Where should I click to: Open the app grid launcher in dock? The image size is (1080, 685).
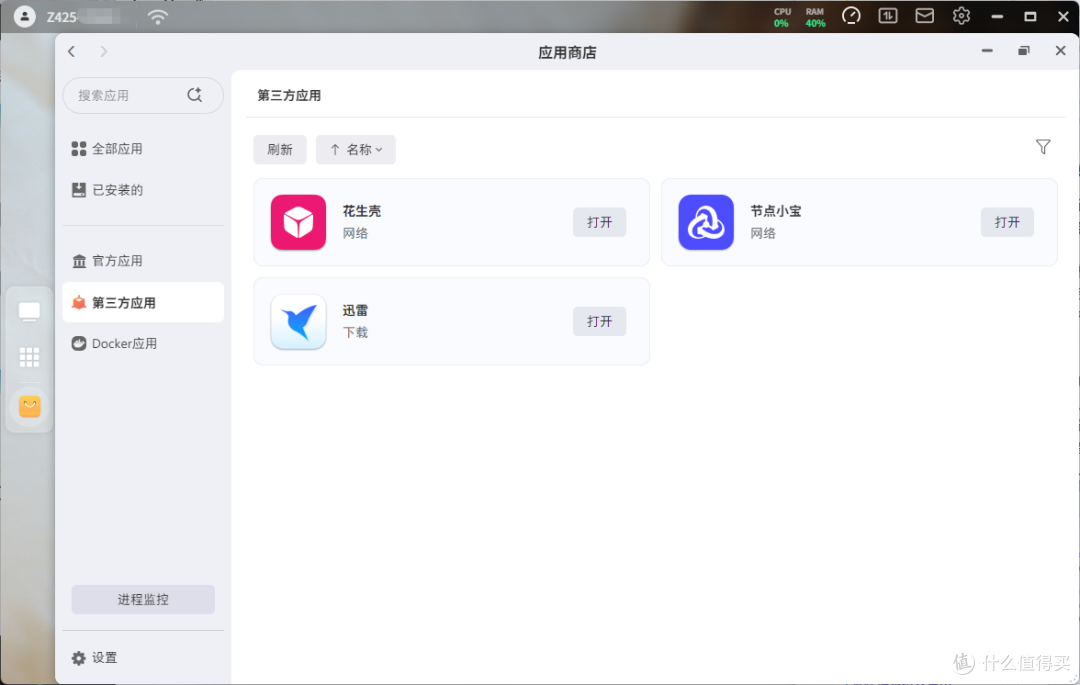click(29, 357)
